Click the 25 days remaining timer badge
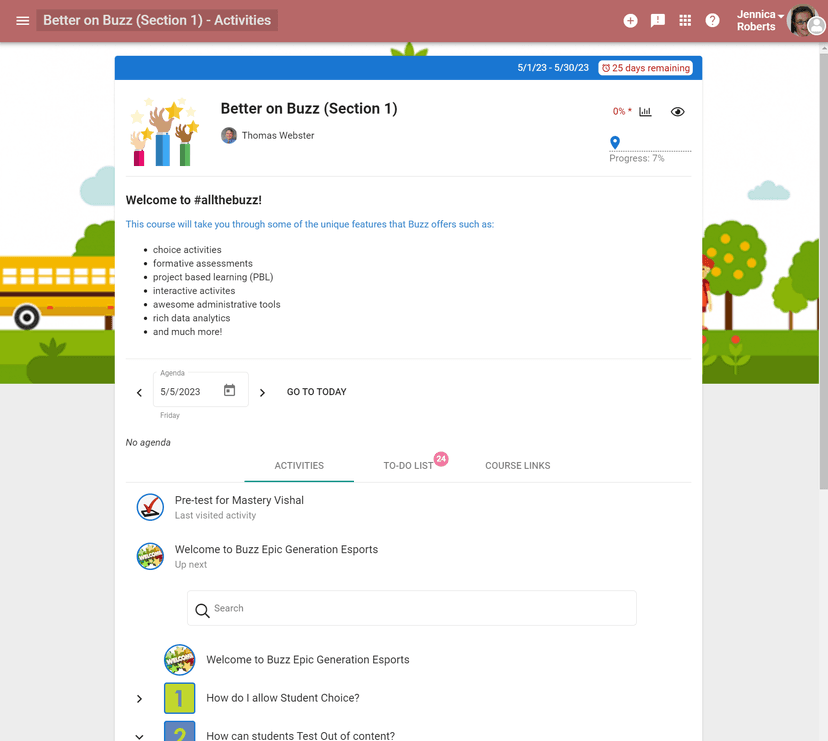The image size is (828, 741). click(646, 68)
